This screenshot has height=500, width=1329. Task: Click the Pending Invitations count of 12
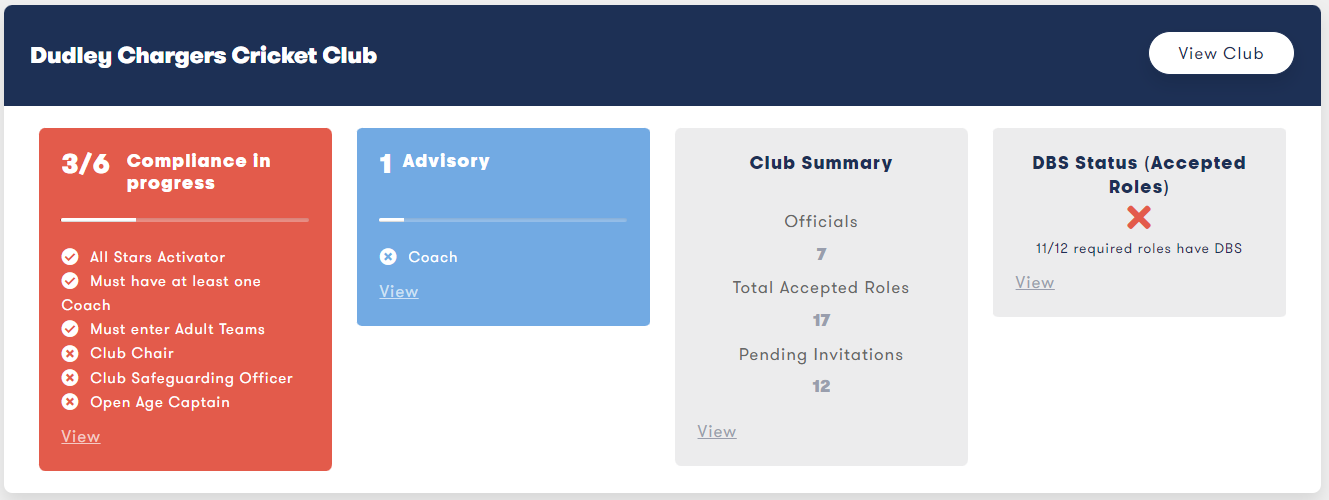[821, 386]
